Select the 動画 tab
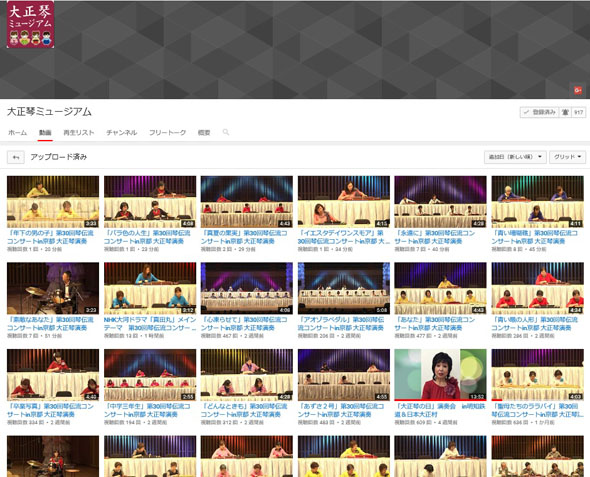Image resolution: width=590 pixels, height=477 pixels. [45, 132]
